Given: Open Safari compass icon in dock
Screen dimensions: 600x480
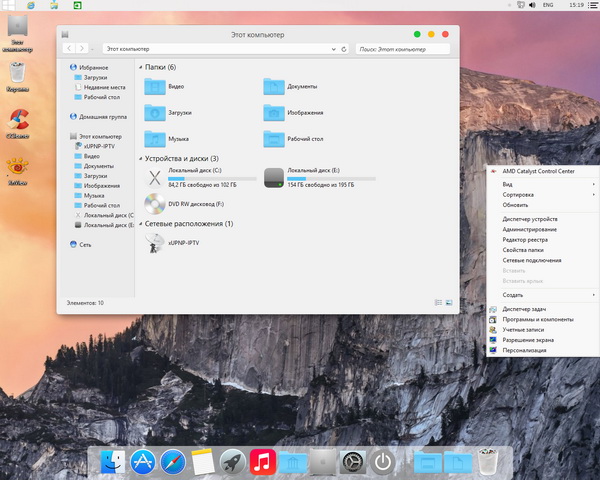Looking at the screenshot, I should click(x=174, y=461).
